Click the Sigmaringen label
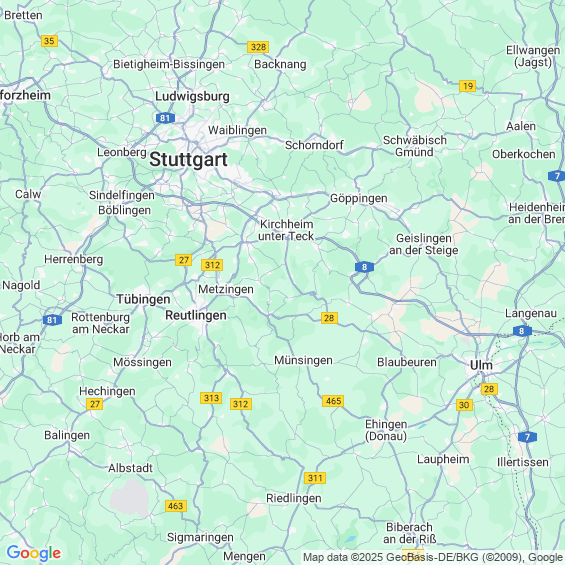The width and height of the screenshot is (565, 565). (200, 537)
